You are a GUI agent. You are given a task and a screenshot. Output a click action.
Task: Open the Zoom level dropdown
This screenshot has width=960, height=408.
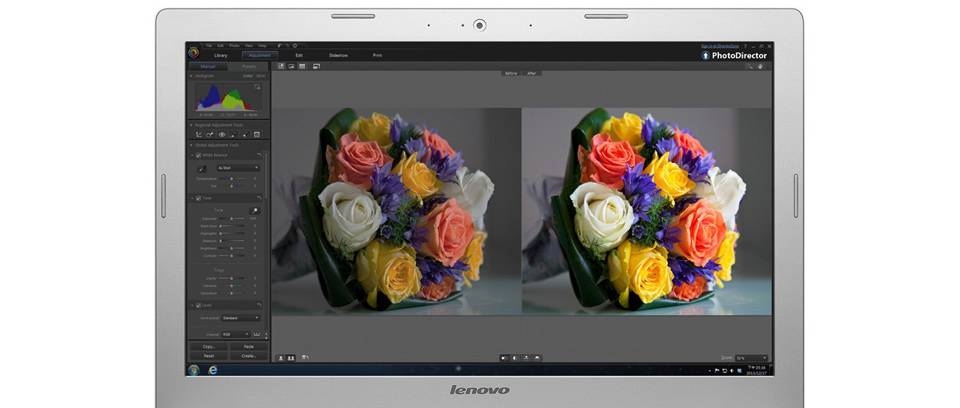752,357
